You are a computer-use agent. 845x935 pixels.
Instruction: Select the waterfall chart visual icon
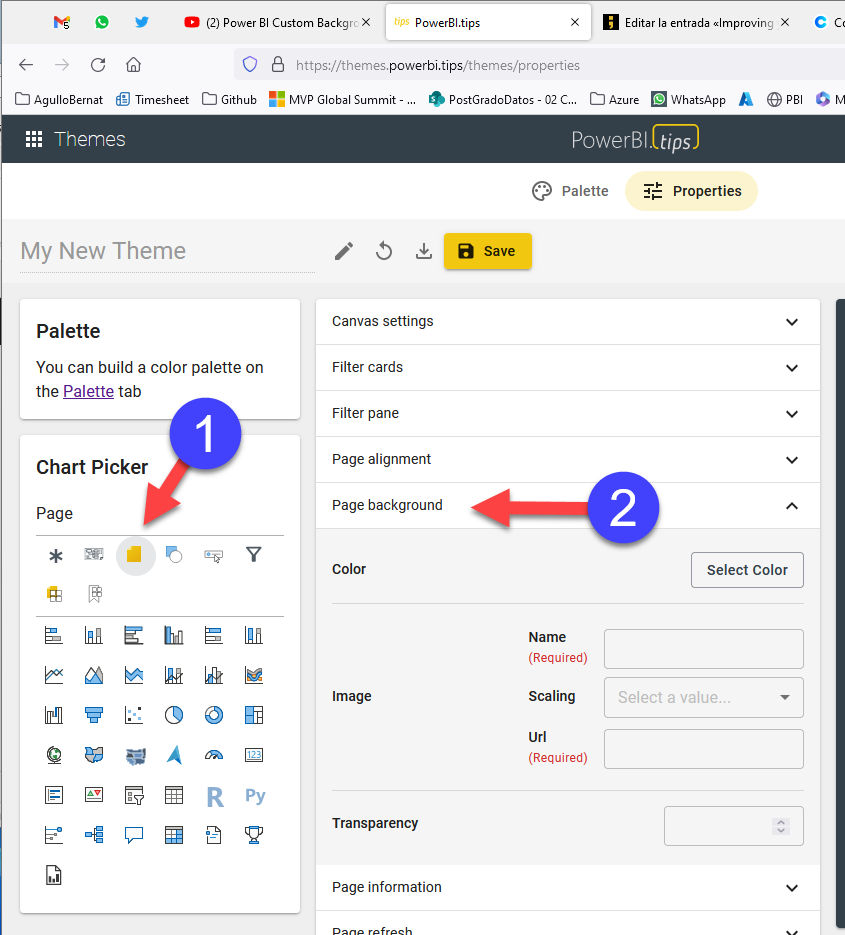point(54,715)
